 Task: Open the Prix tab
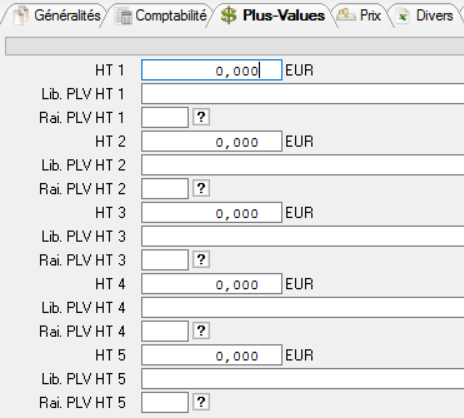click(x=359, y=15)
